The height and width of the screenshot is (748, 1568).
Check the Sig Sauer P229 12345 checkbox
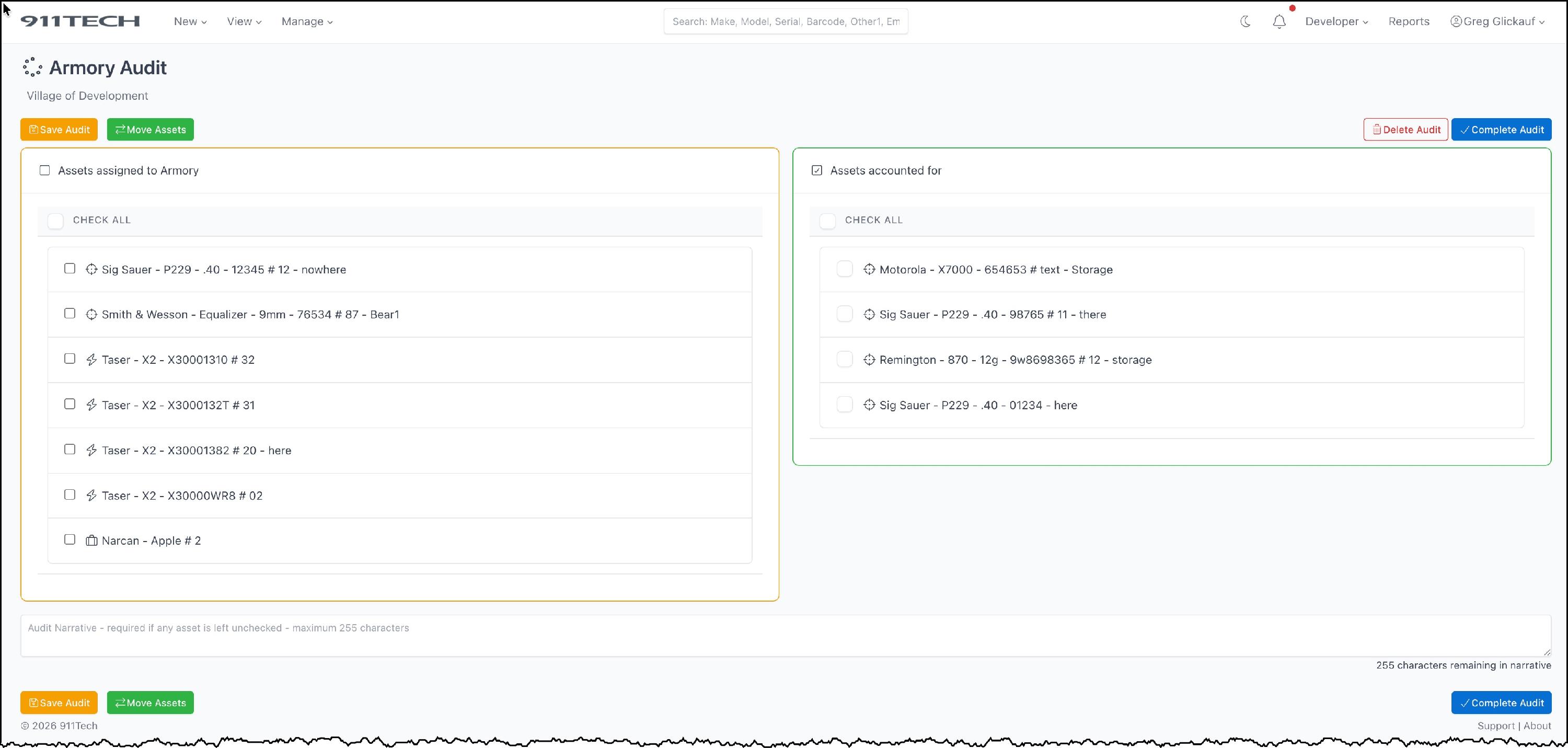[x=70, y=268]
